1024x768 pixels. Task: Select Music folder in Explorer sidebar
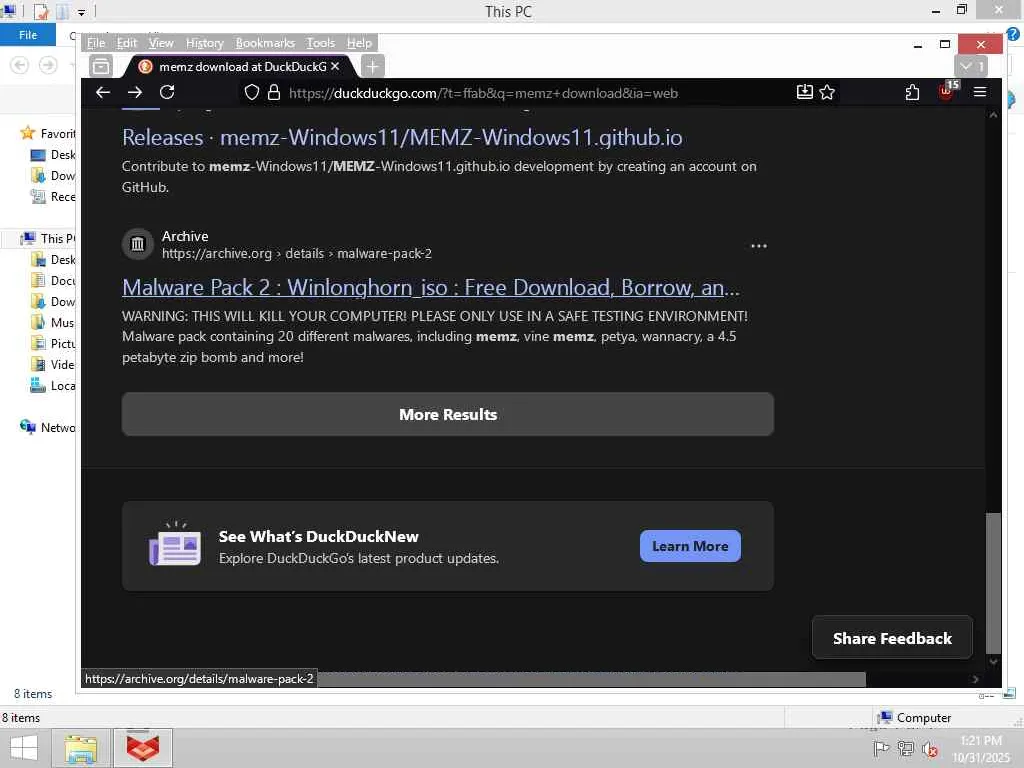click(x=53, y=323)
